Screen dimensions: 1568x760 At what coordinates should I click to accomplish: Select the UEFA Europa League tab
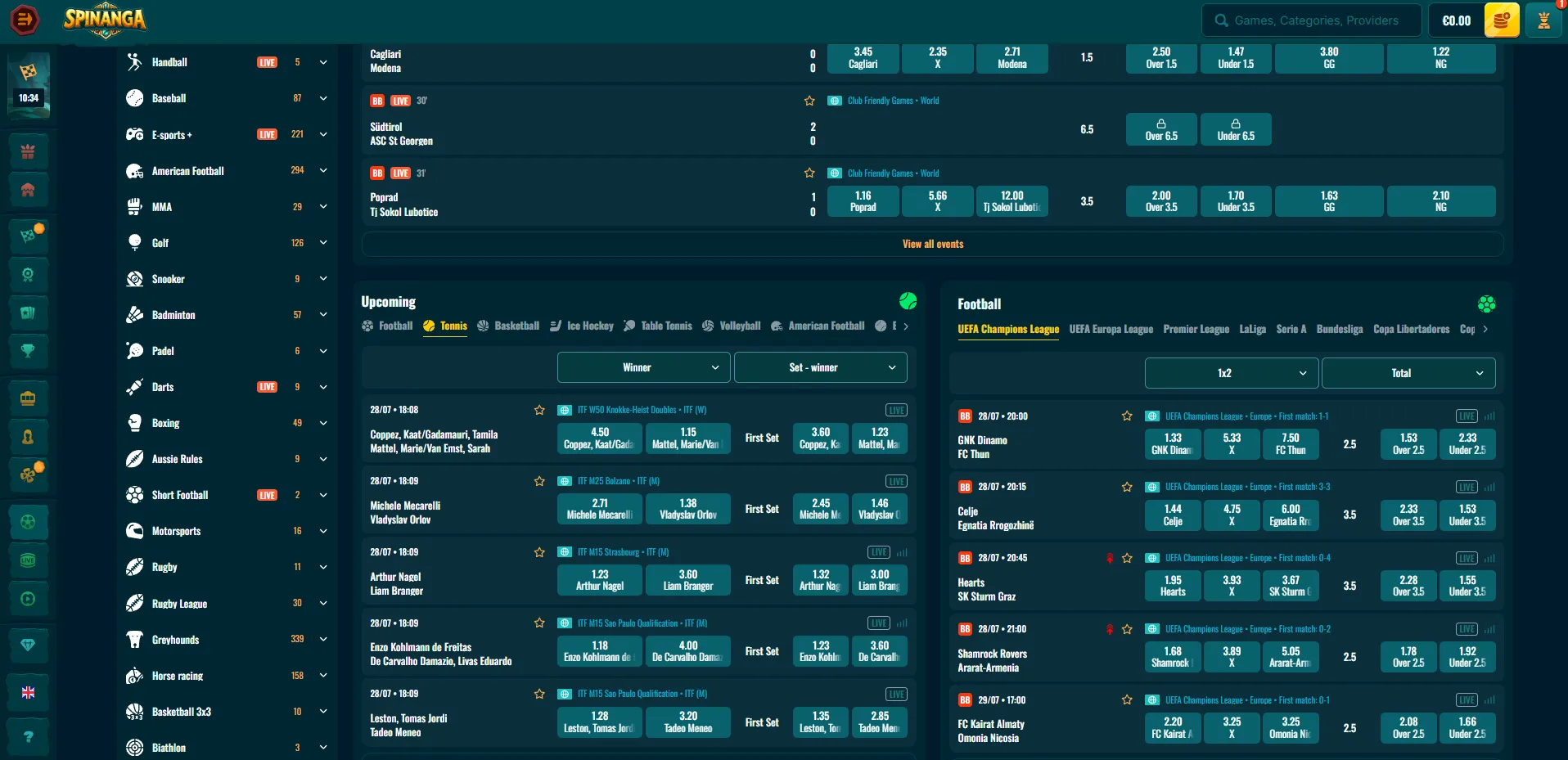1111,329
